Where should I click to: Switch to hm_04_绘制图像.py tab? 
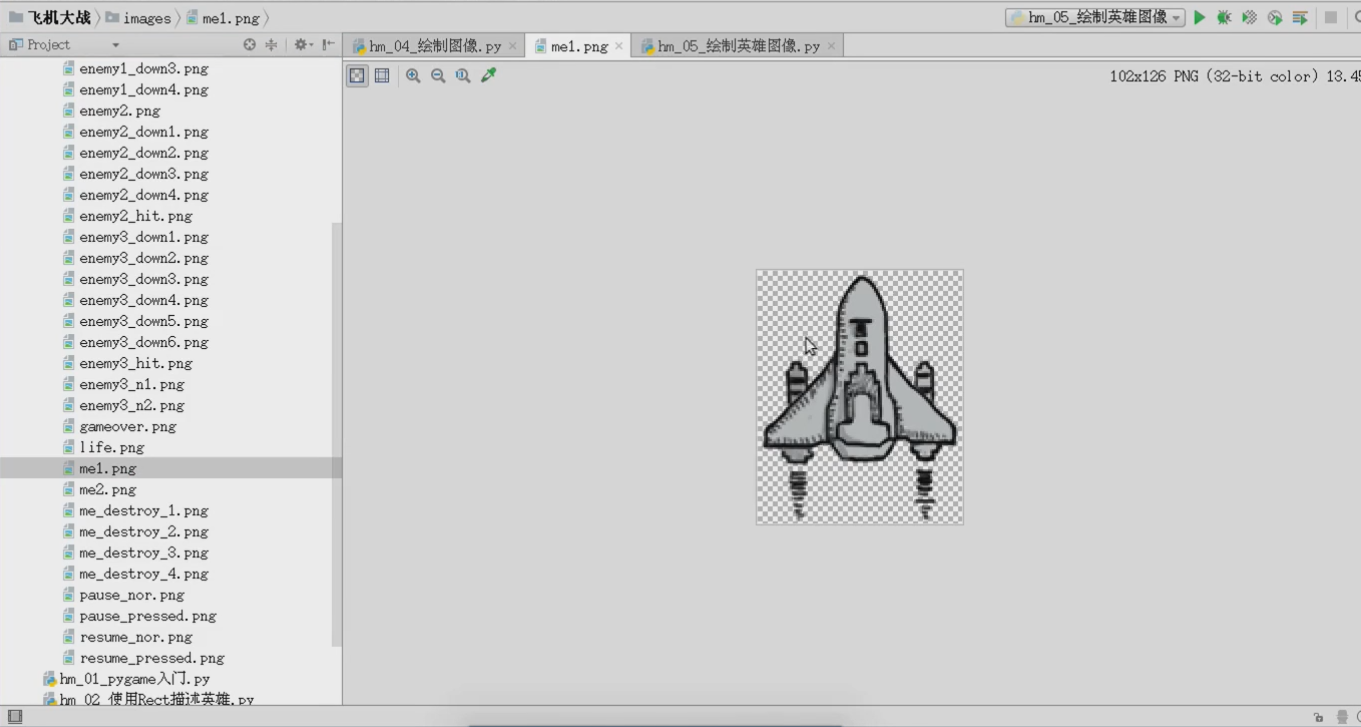(435, 46)
